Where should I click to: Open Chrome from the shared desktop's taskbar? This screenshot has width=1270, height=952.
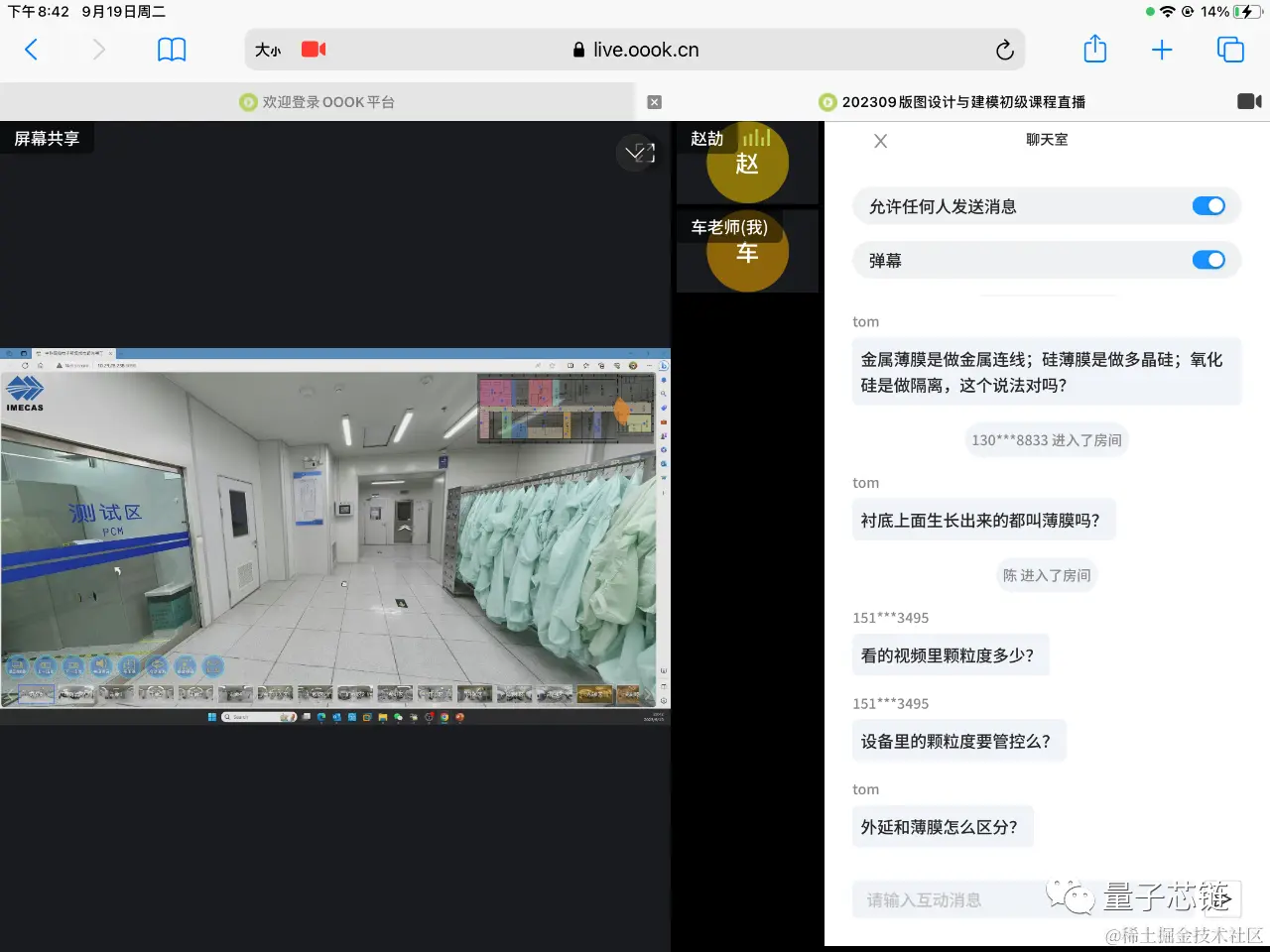click(x=444, y=717)
